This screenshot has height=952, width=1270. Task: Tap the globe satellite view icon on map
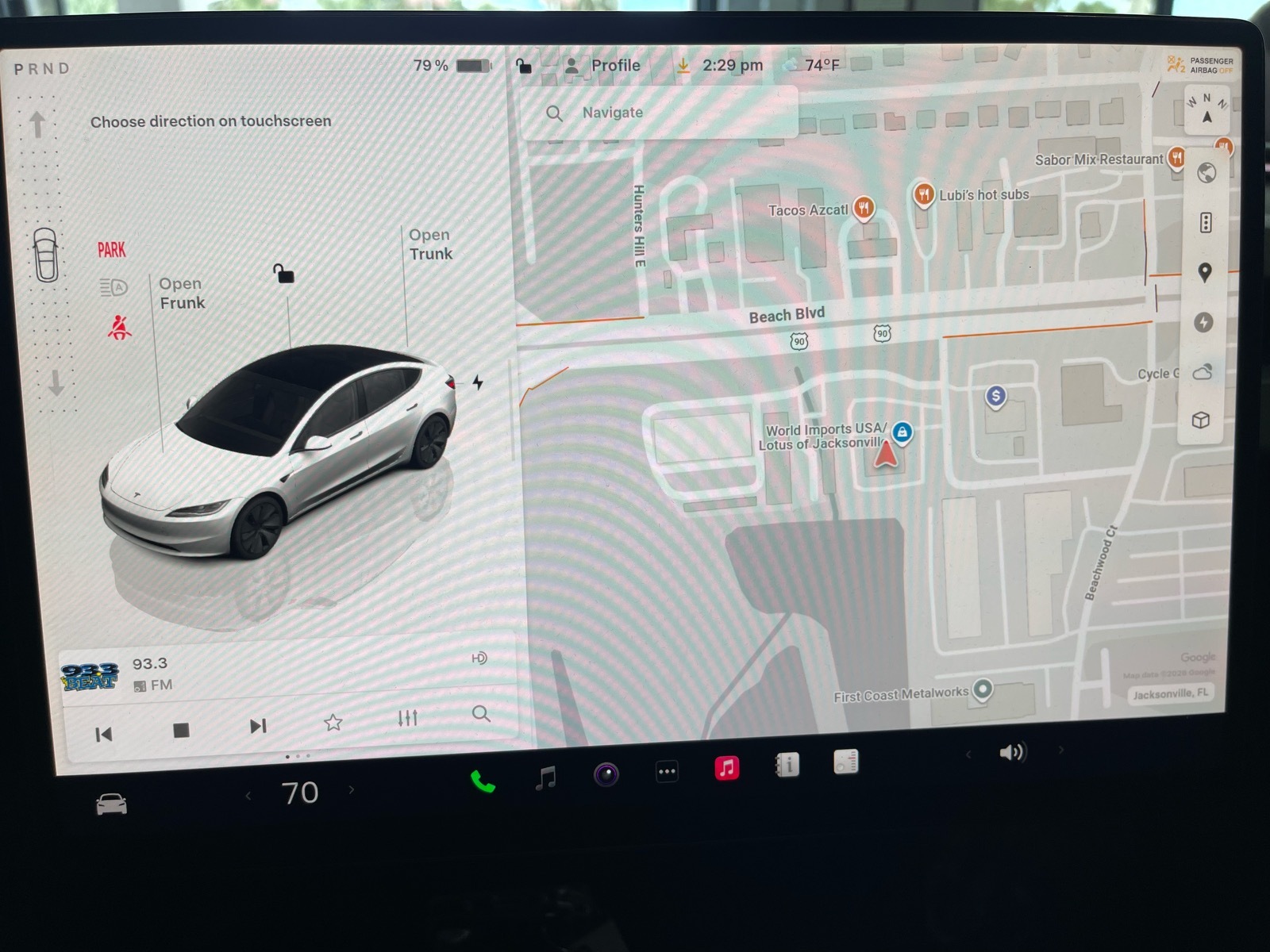click(x=1206, y=173)
